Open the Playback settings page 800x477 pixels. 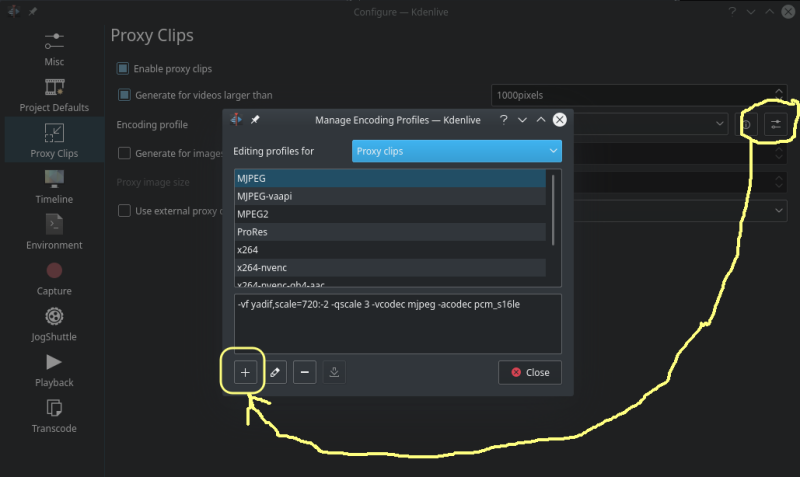click(54, 370)
